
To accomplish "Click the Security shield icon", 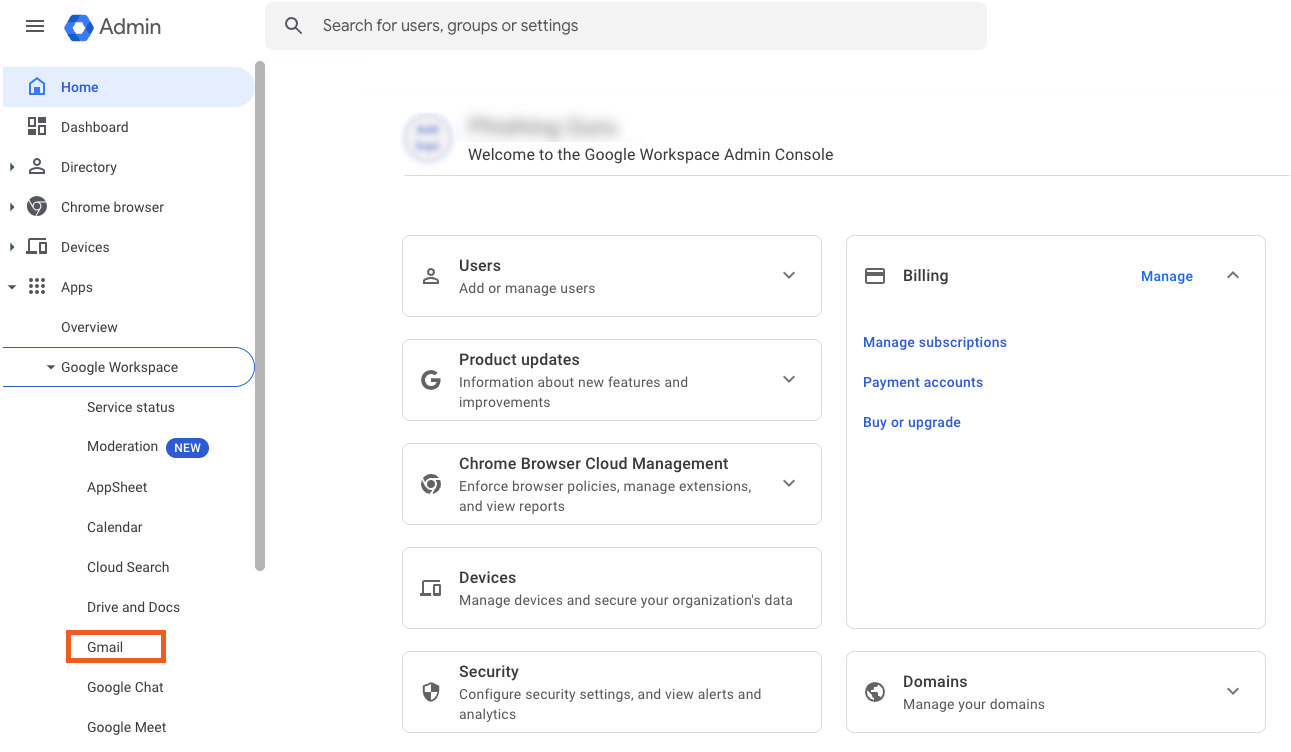I will coord(431,692).
